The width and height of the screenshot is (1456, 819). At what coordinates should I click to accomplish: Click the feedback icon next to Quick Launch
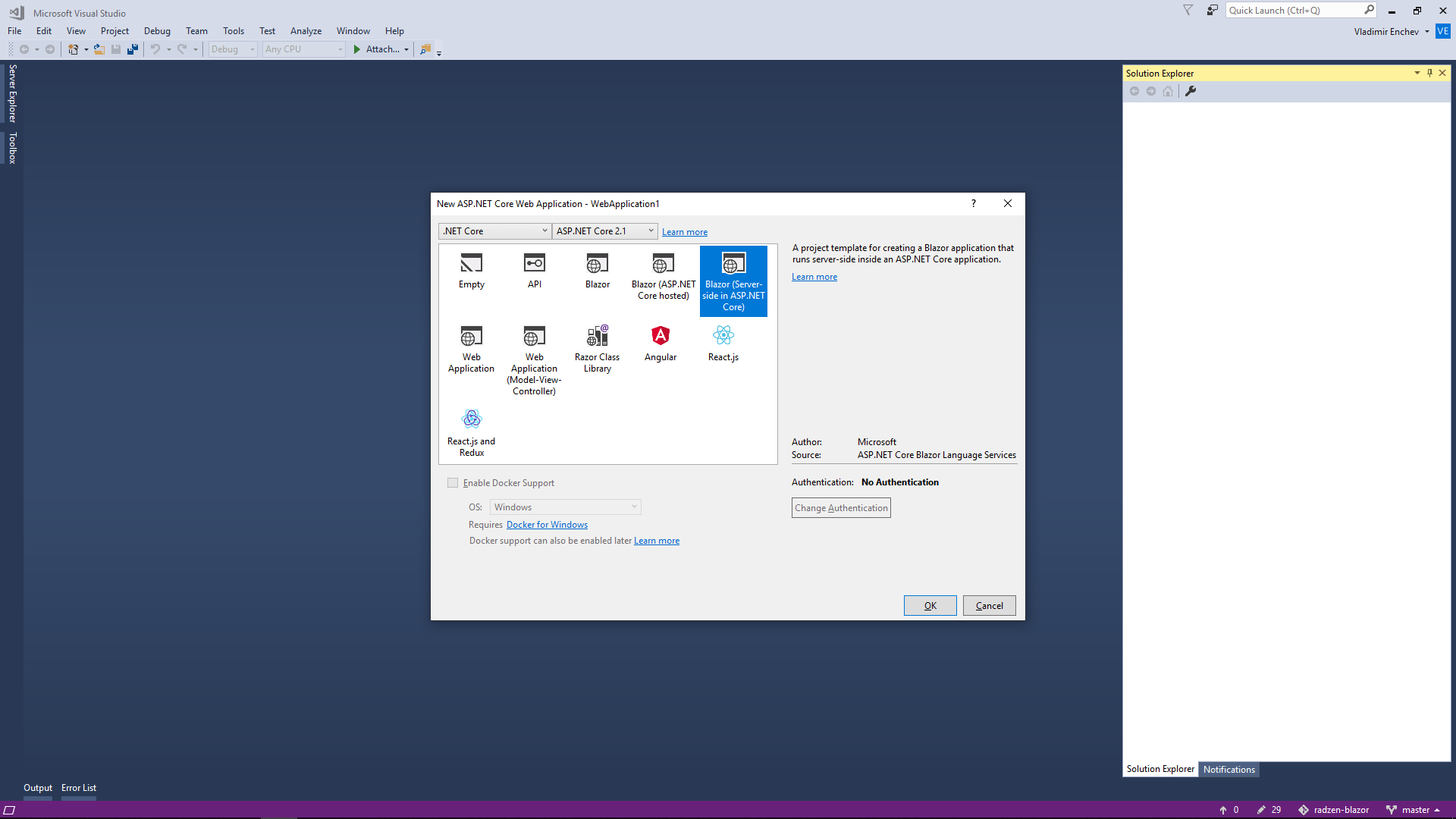1212,11
